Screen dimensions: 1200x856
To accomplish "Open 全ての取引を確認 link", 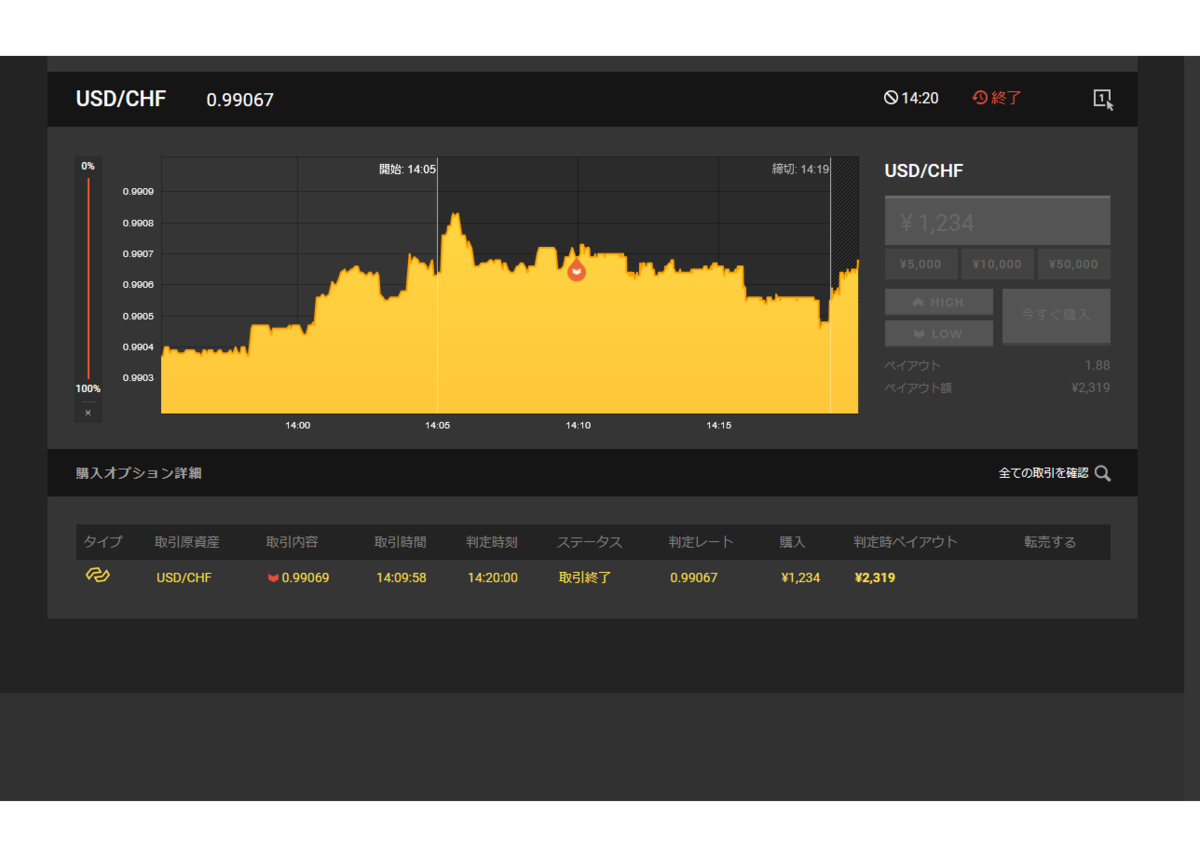I will [1043, 473].
